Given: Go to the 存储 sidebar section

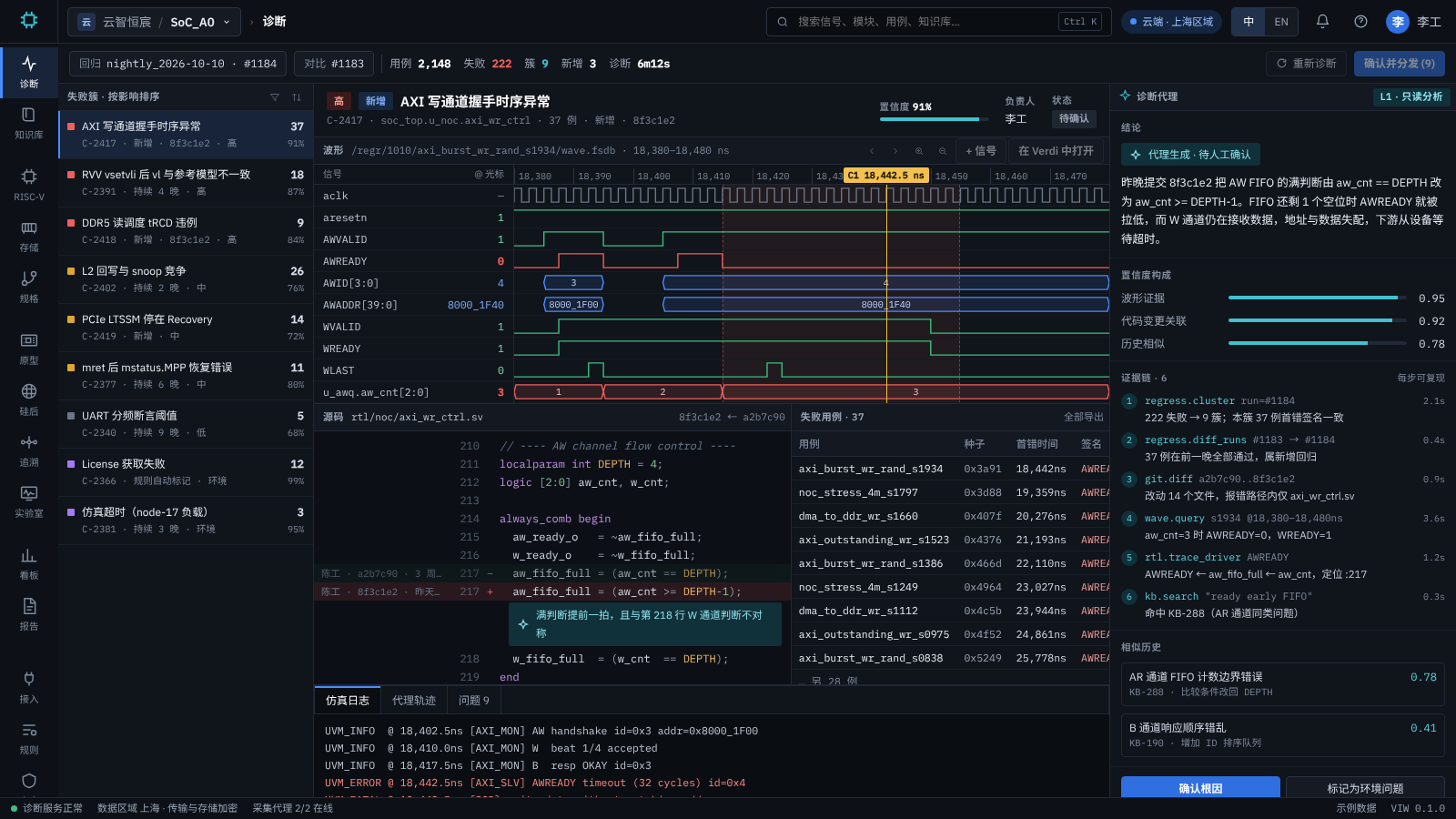Looking at the screenshot, I should pyautogui.click(x=29, y=236).
